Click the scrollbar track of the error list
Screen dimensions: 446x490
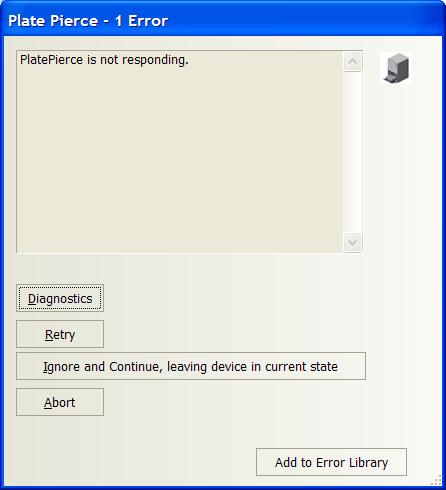click(352, 152)
